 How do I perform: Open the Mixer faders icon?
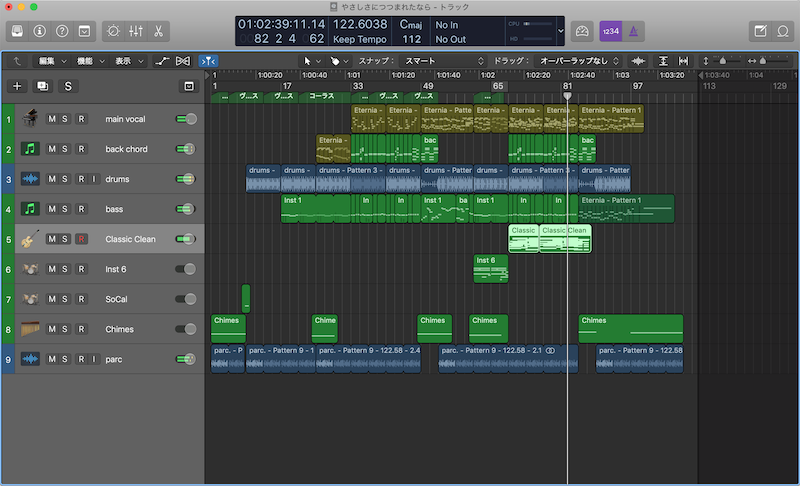[136, 32]
